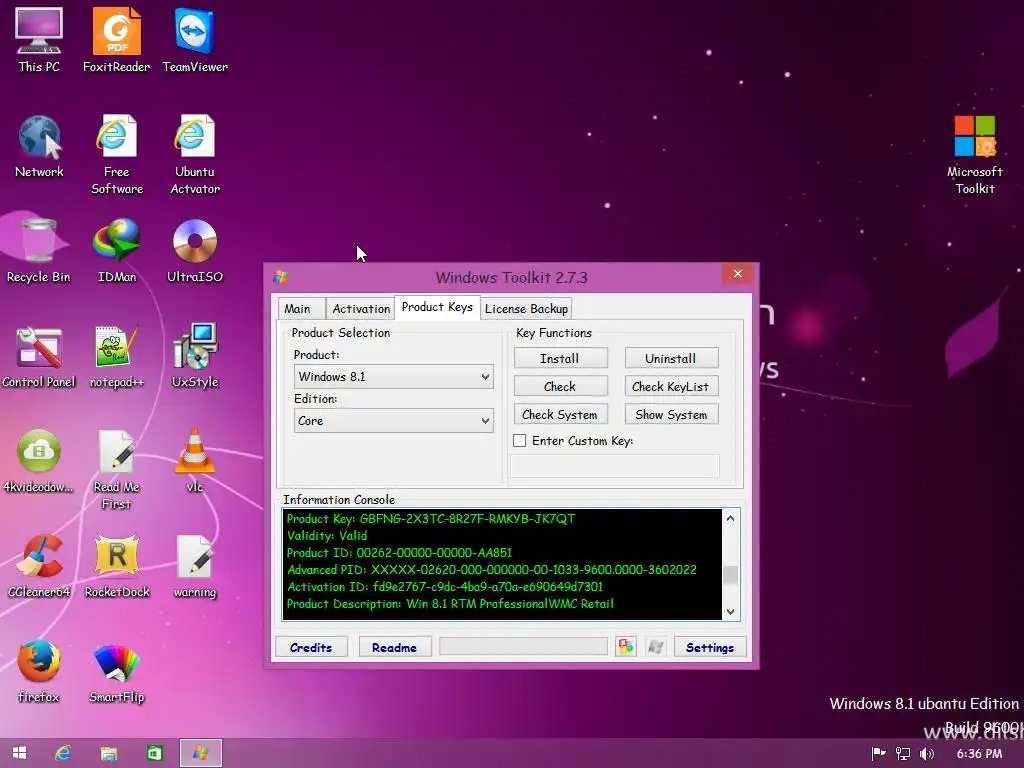1024x768 pixels.
Task: Enable the Enter Custom Key checkbox
Action: (x=520, y=441)
